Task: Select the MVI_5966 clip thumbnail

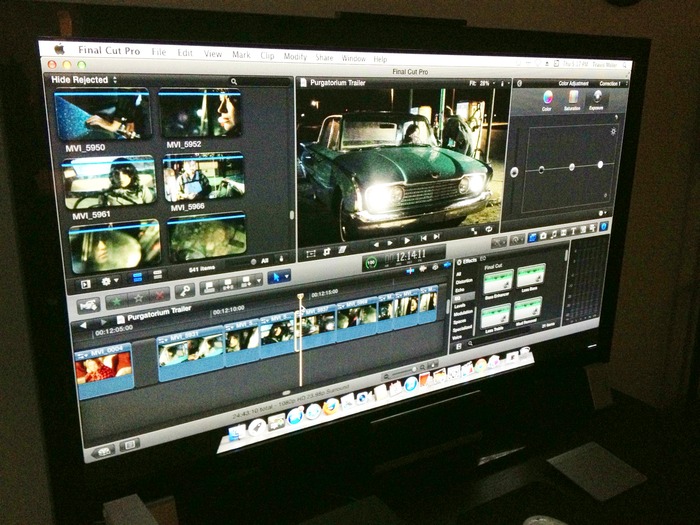Action: [x=204, y=178]
